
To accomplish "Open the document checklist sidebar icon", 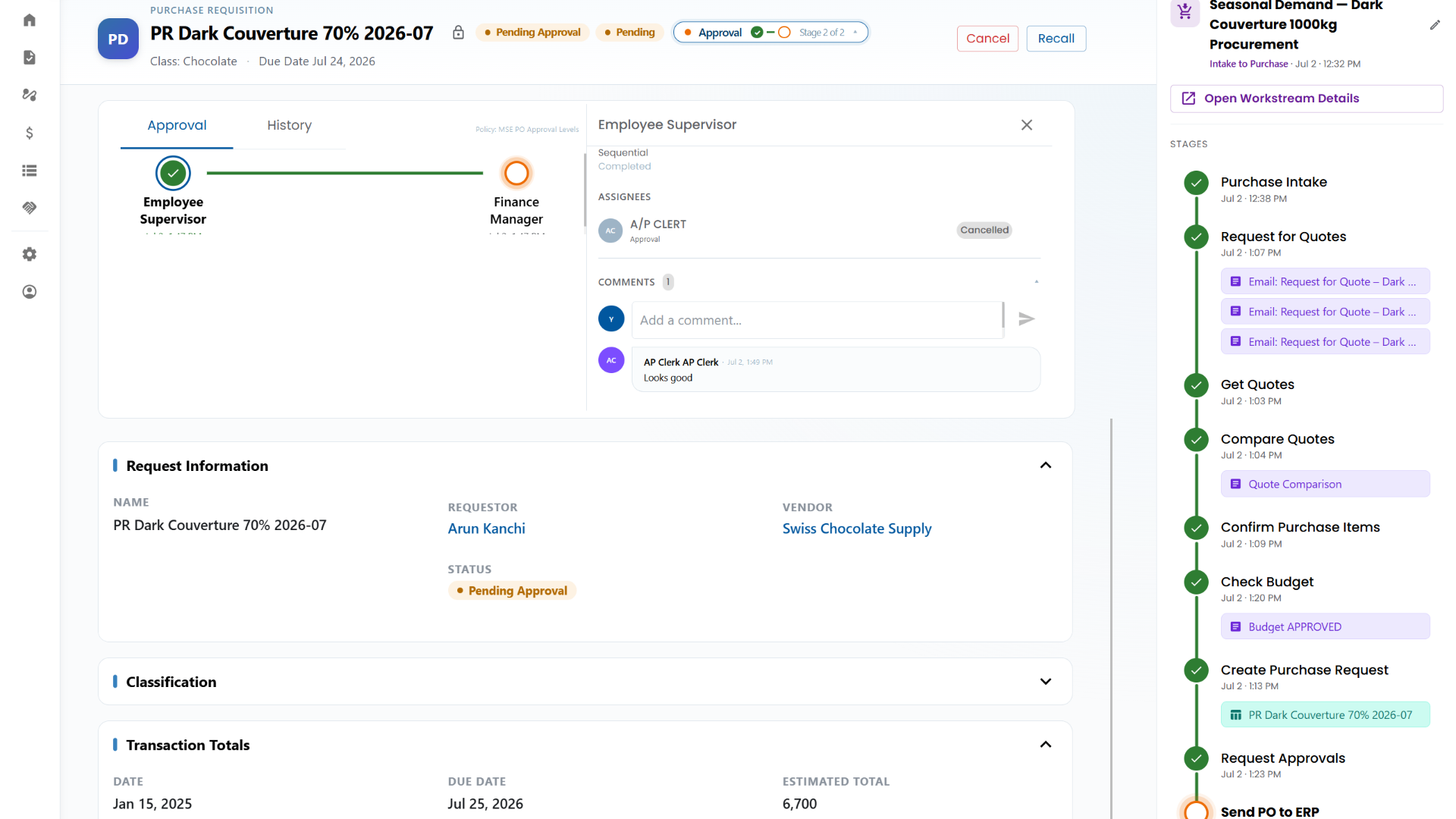I will [30, 58].
